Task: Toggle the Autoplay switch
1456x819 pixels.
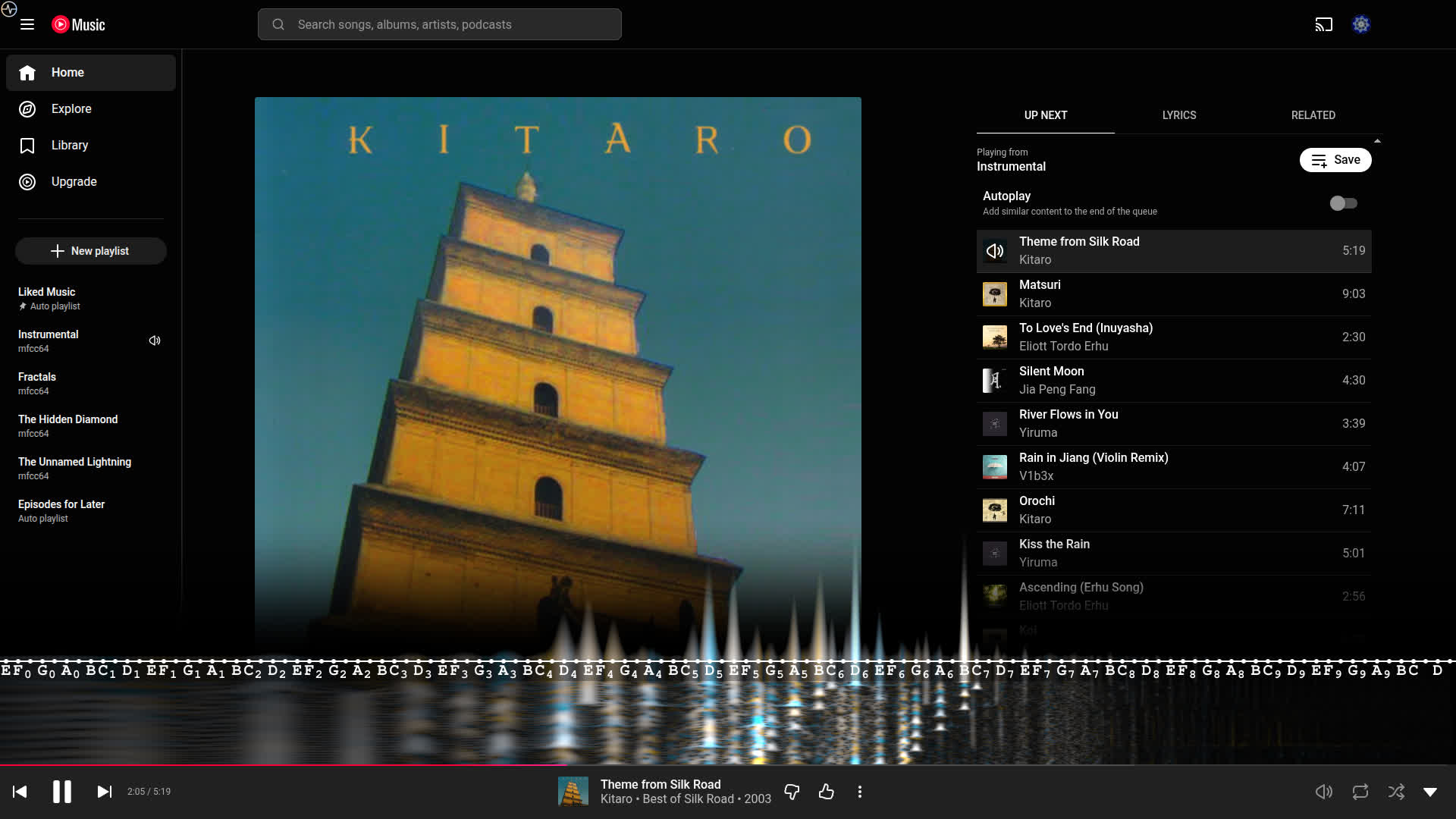Action: (1343, 203)
